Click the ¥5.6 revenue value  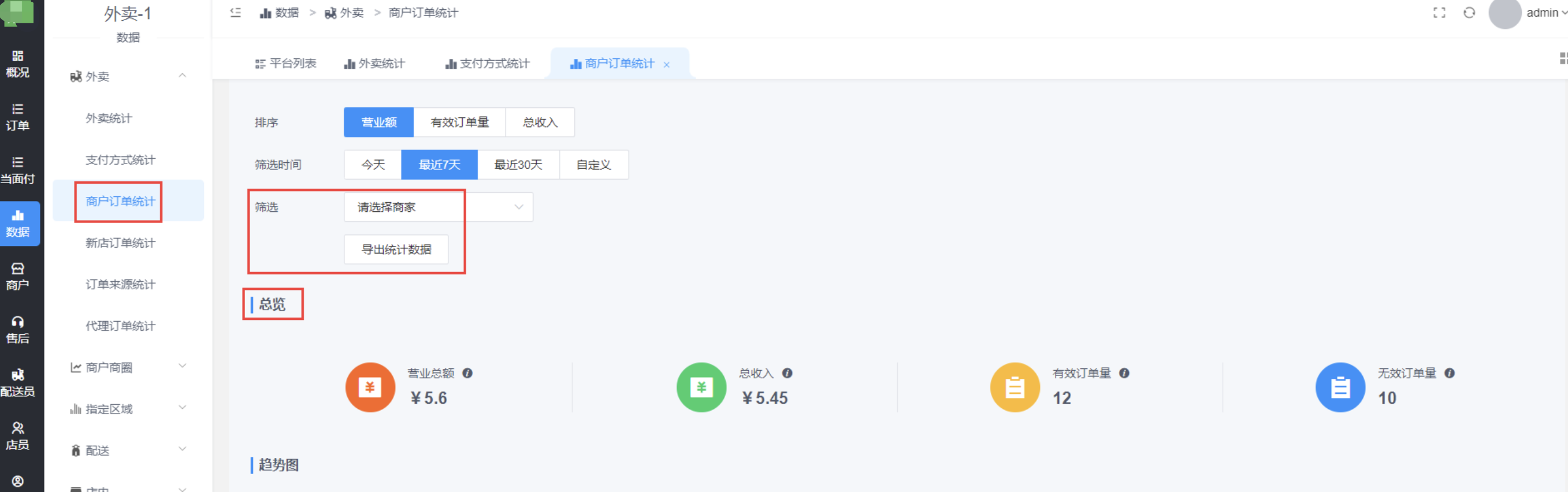click(x=429, y=398)
